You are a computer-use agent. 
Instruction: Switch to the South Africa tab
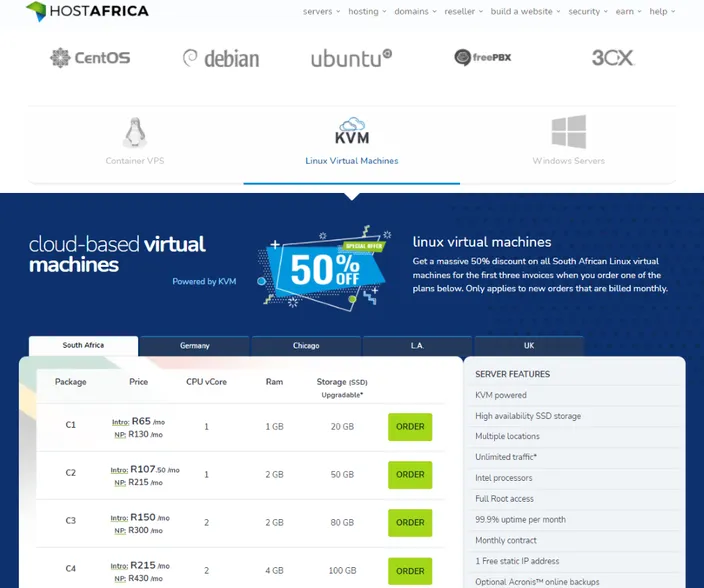pyautogui.click(x=83, y=345)
